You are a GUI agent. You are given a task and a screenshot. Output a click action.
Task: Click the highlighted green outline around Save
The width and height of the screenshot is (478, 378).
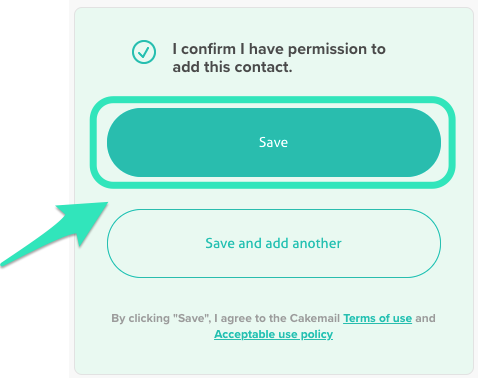tap(273, 100)
